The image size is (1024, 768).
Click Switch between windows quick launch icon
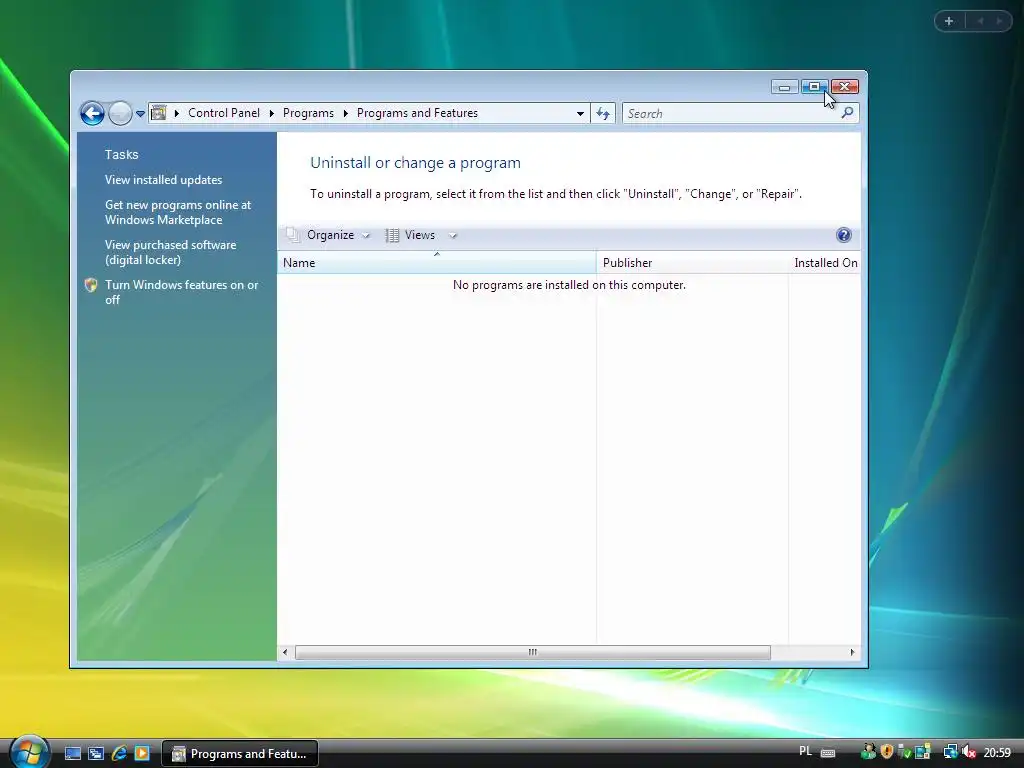96,754
